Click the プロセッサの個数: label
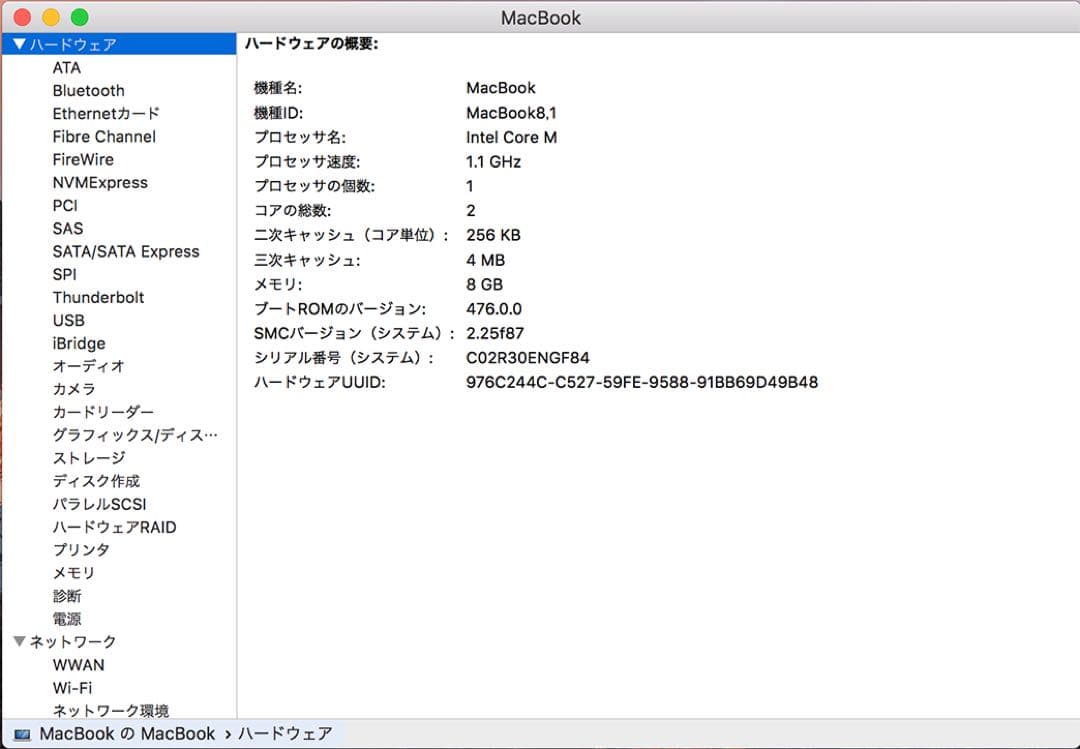 click(314, 186)
